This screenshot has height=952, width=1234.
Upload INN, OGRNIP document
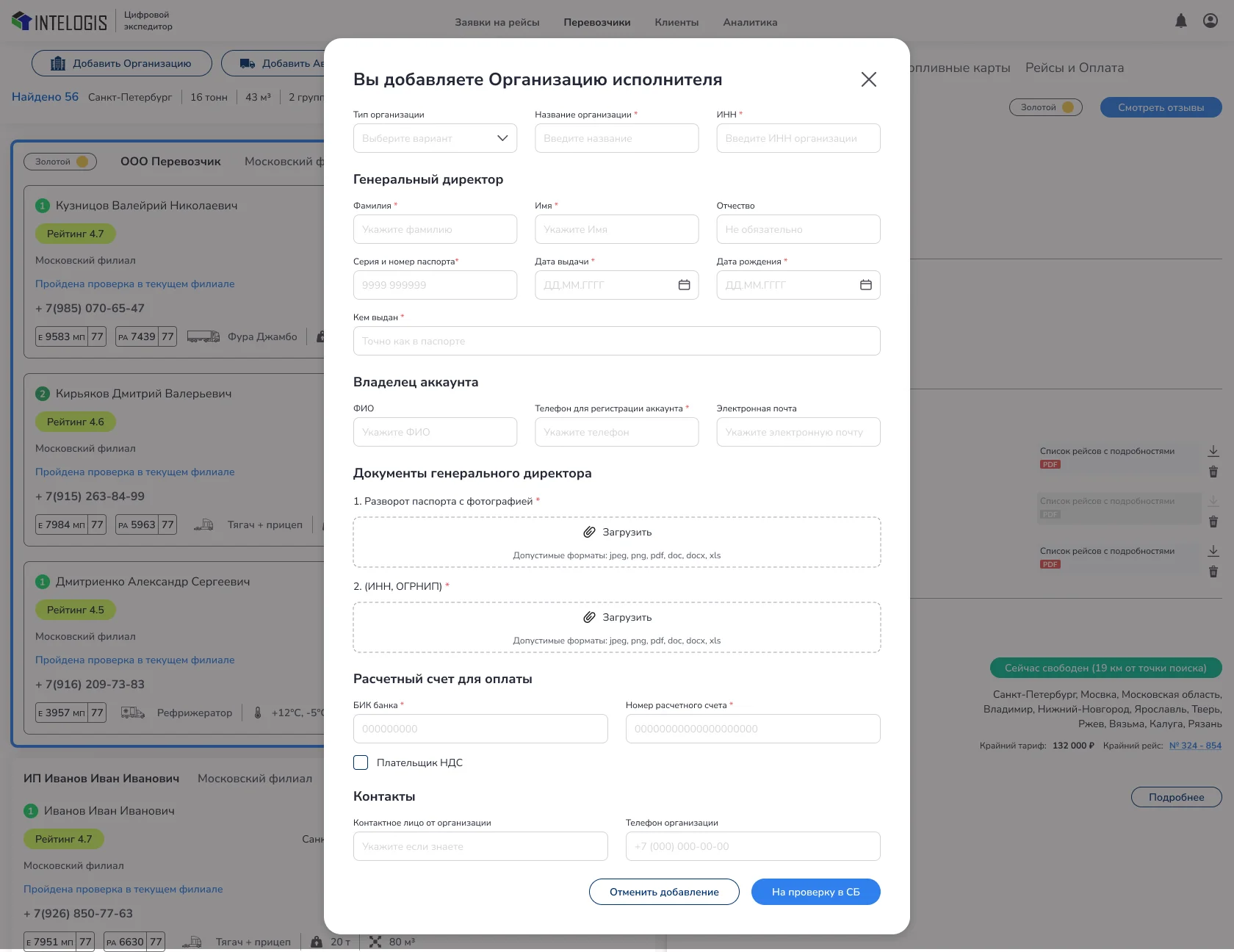pyautogui.click(x=616, y=627)
